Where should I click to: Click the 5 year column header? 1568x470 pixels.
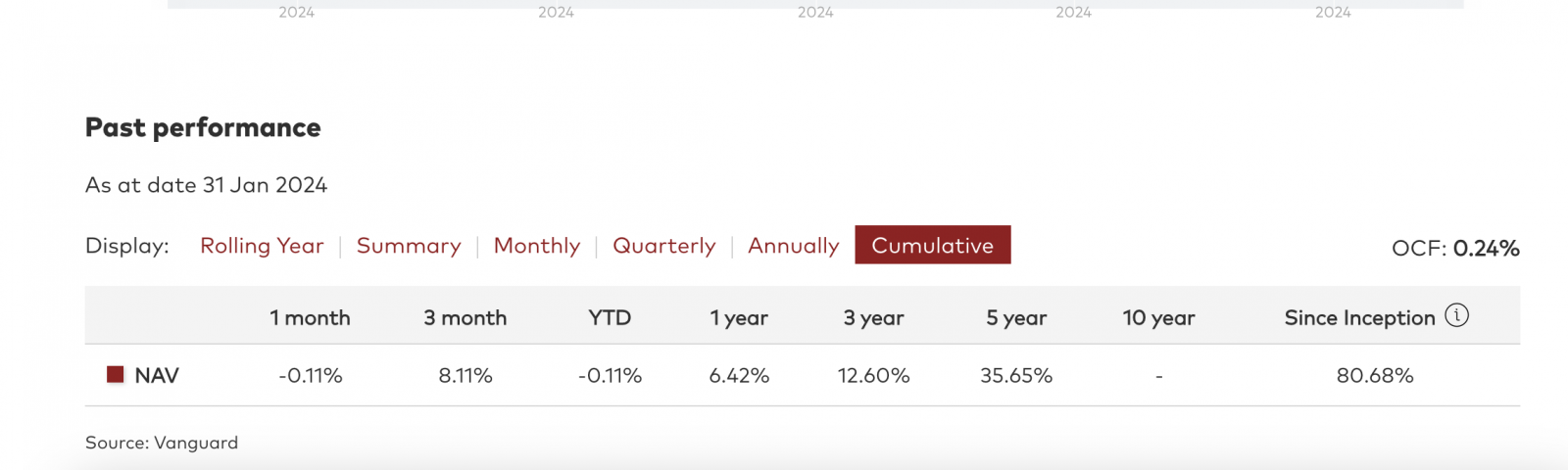[x=1016, y=317]
